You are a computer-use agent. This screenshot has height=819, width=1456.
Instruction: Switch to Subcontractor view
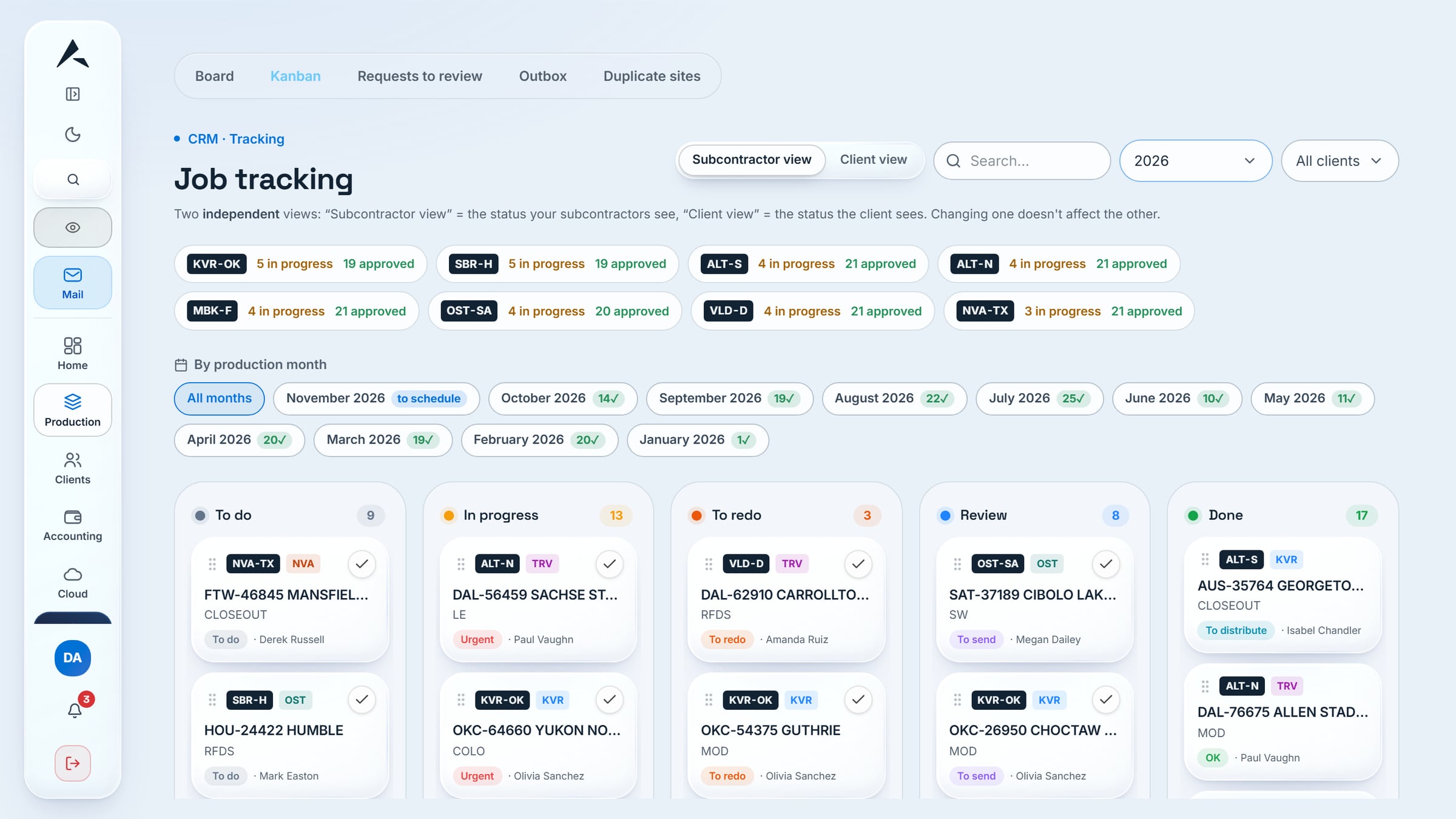coord(752,160)
